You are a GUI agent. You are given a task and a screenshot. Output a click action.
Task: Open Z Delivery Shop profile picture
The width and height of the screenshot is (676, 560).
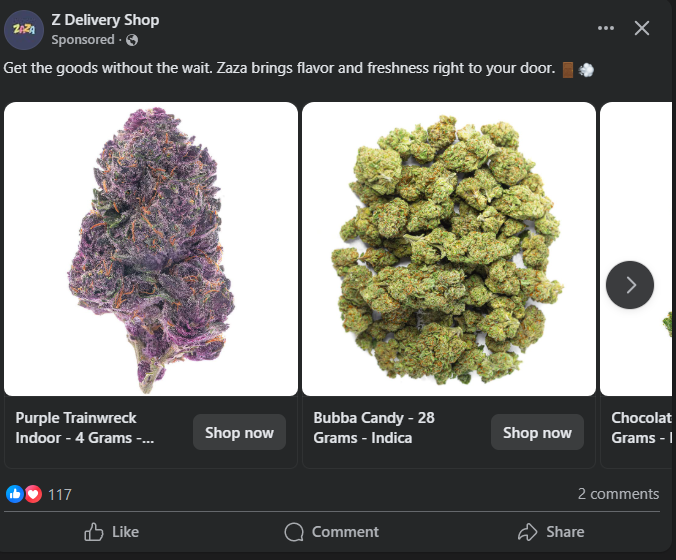(23, 30)
